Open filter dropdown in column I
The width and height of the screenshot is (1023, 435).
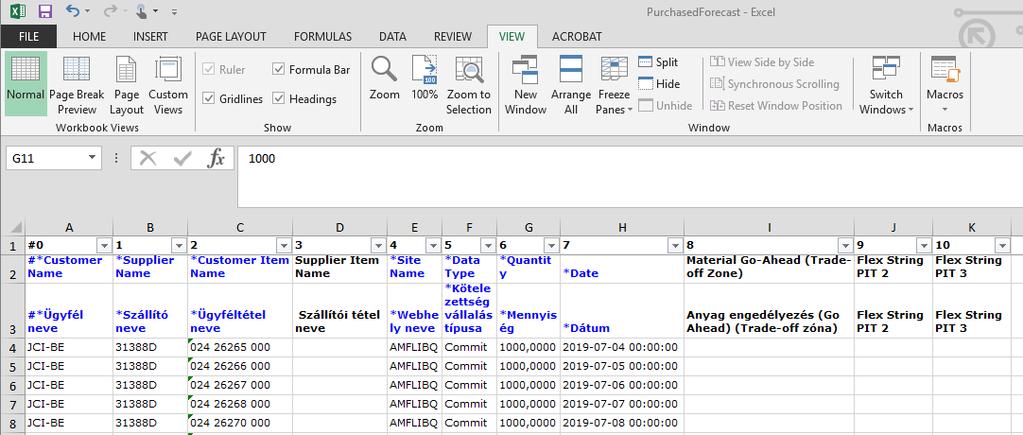pos(846,245)
